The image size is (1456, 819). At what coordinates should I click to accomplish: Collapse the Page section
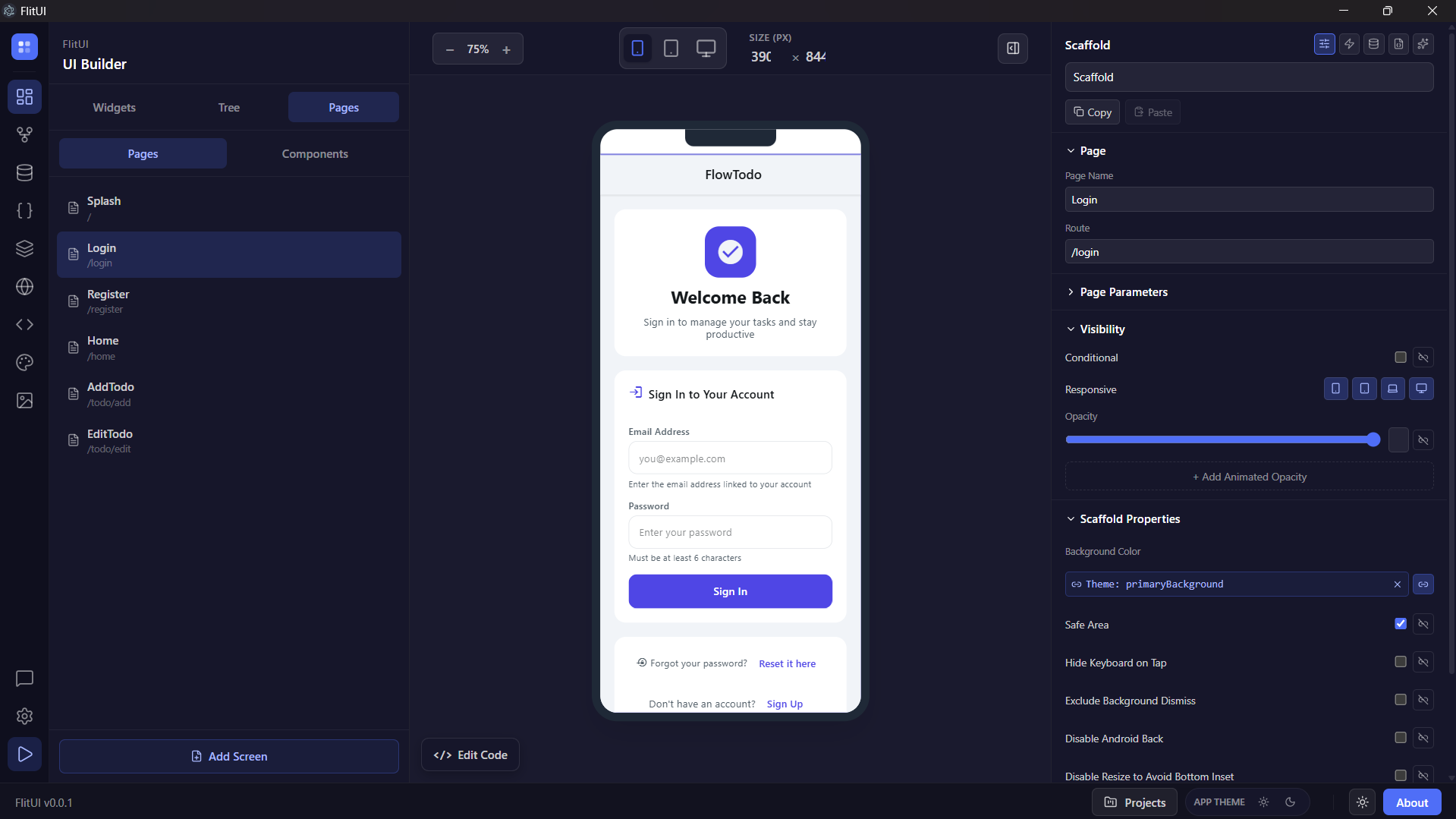coord(1086,151)
